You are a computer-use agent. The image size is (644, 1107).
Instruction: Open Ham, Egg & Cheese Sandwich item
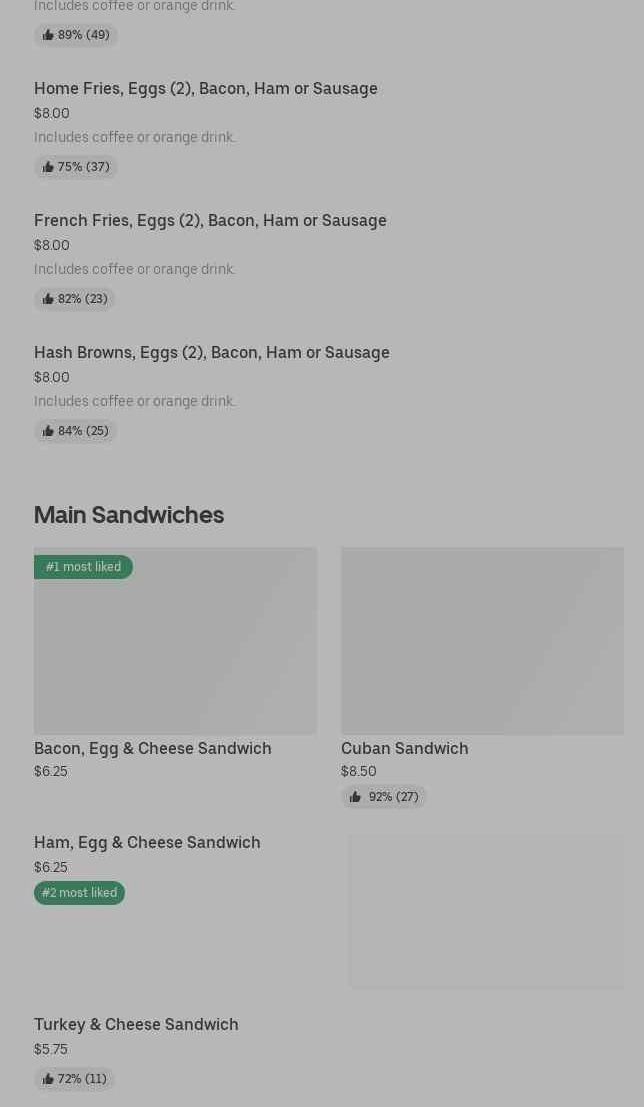point(147,842)
